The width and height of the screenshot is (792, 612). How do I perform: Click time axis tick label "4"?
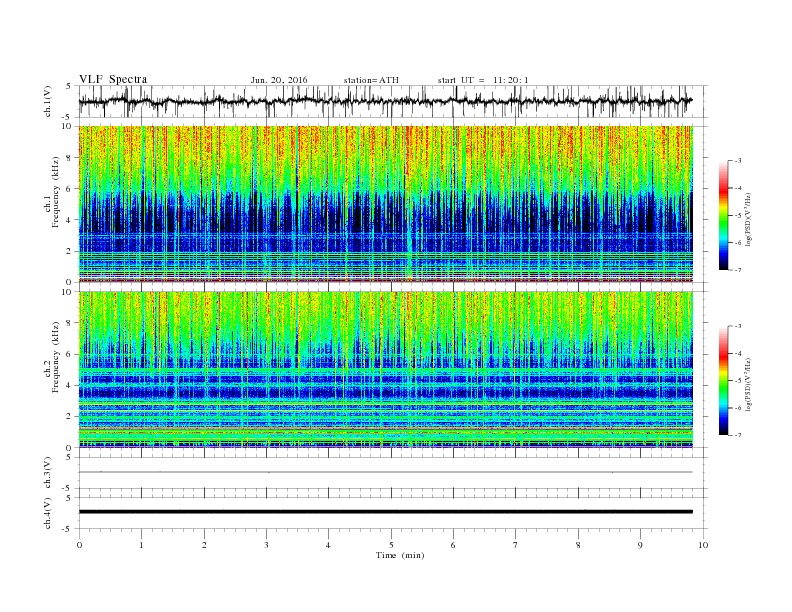click(328, 545)
